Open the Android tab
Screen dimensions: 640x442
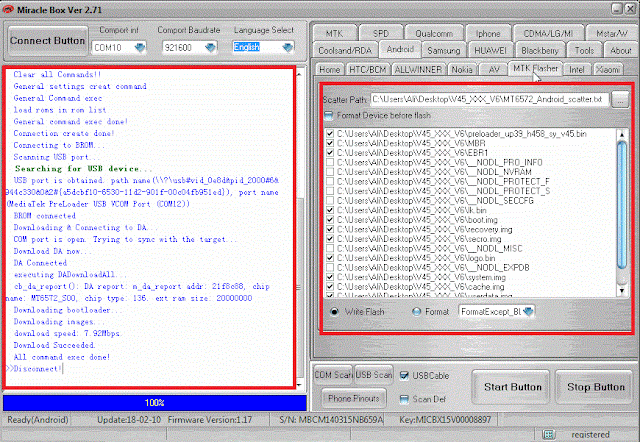400,49
